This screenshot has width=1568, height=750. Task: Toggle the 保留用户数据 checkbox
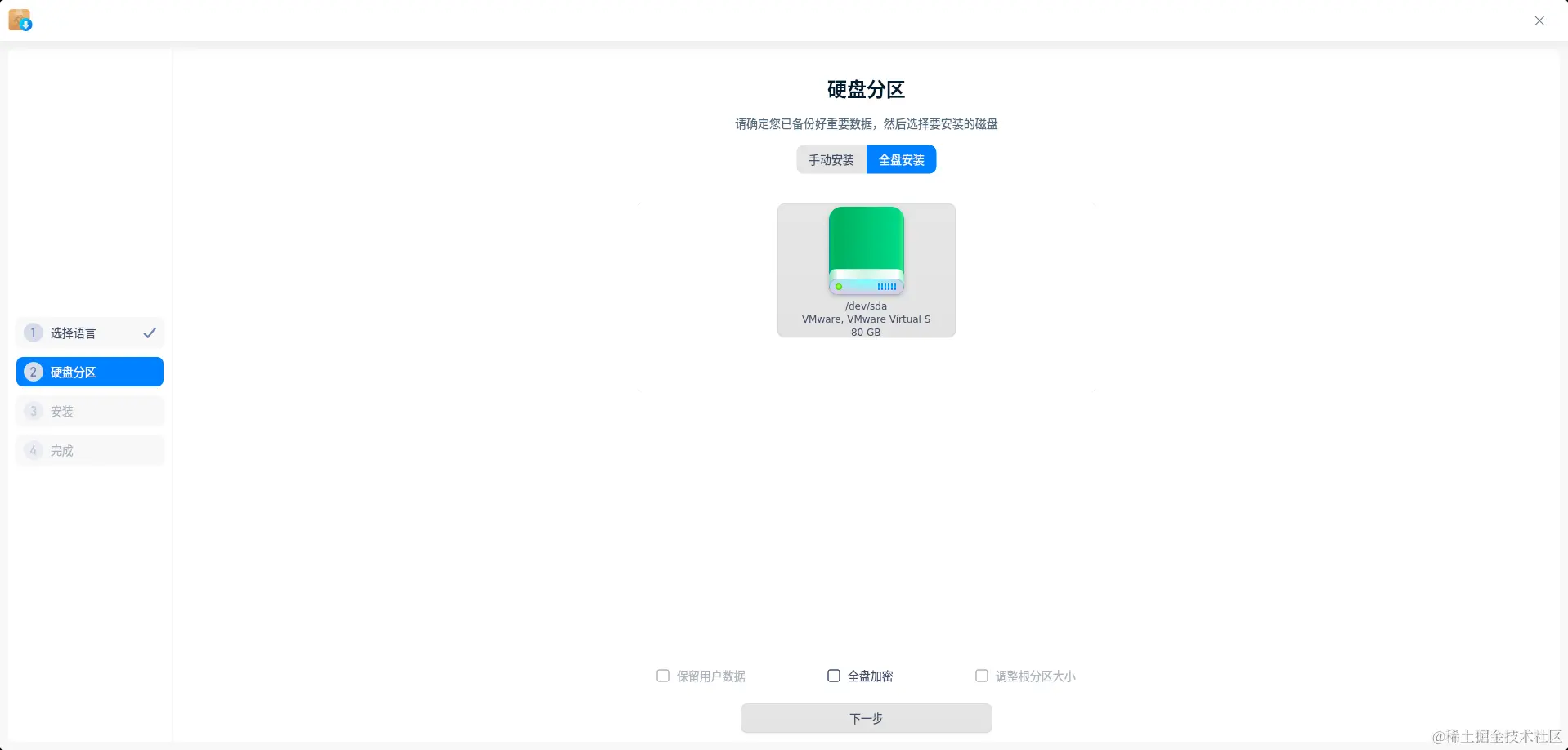(x=663, y=676)
